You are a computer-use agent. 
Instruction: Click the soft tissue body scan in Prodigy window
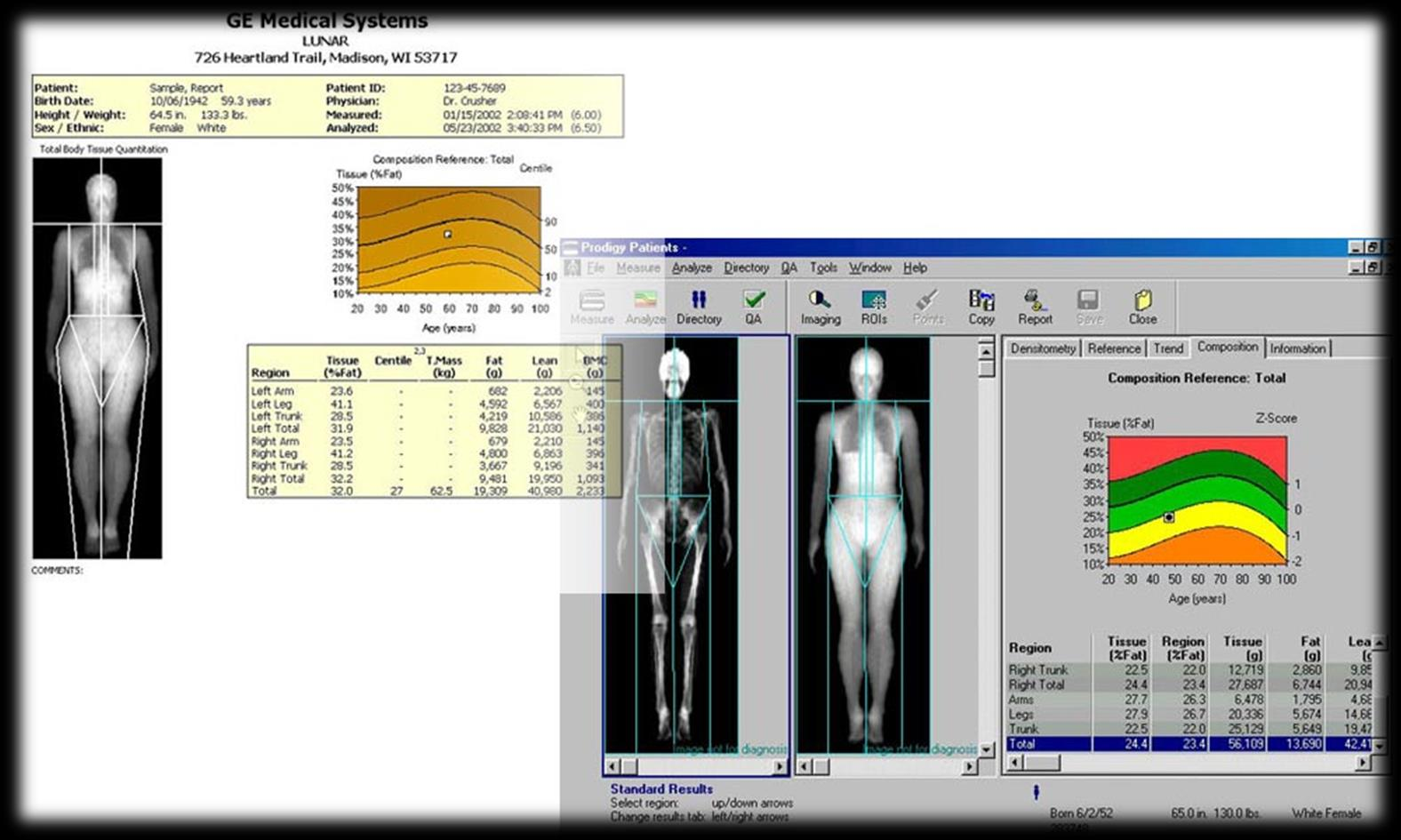point(864,545)
